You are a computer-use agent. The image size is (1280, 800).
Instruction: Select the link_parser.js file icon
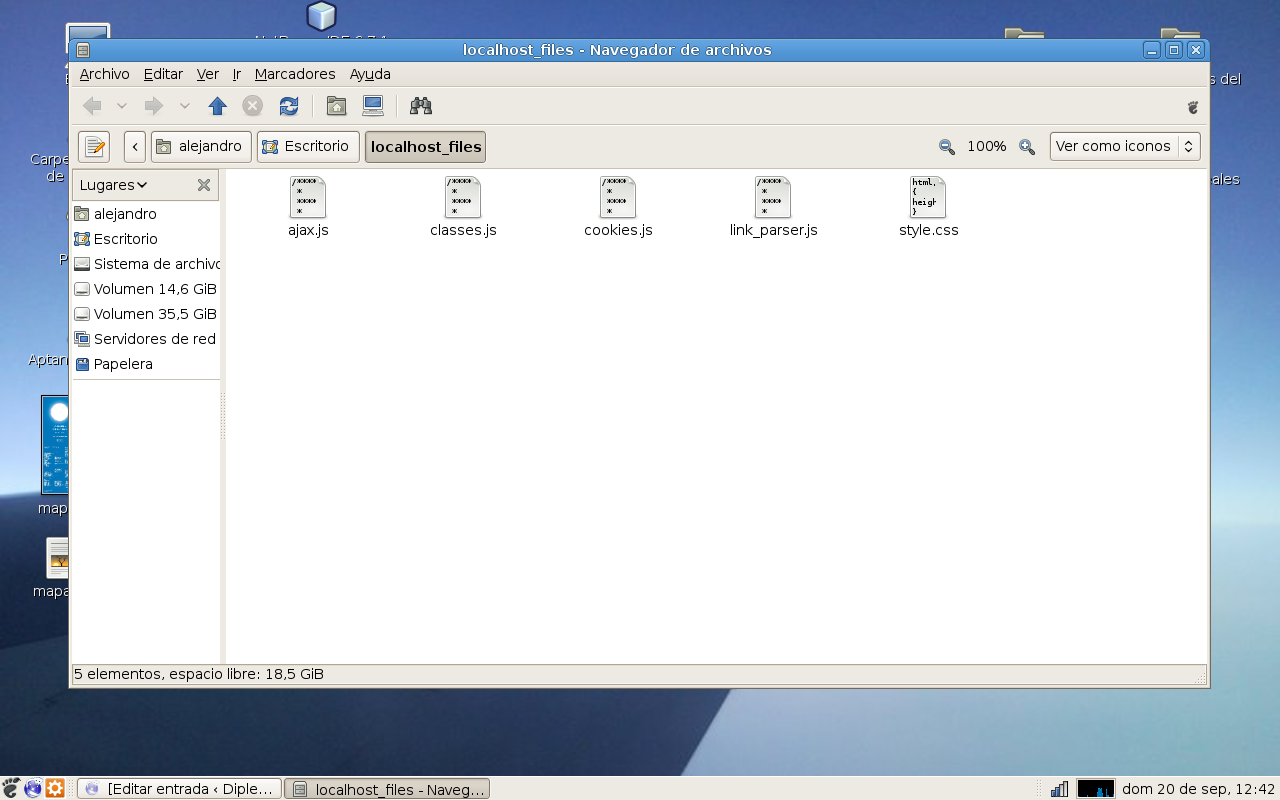(x=773, y=197)
